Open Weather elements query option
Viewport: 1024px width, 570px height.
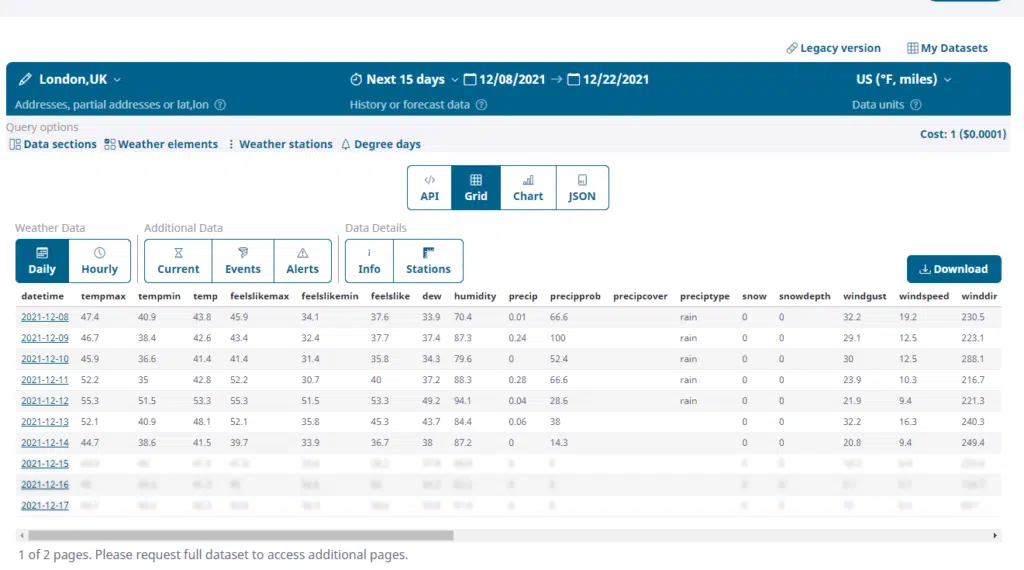pos(161,145)
